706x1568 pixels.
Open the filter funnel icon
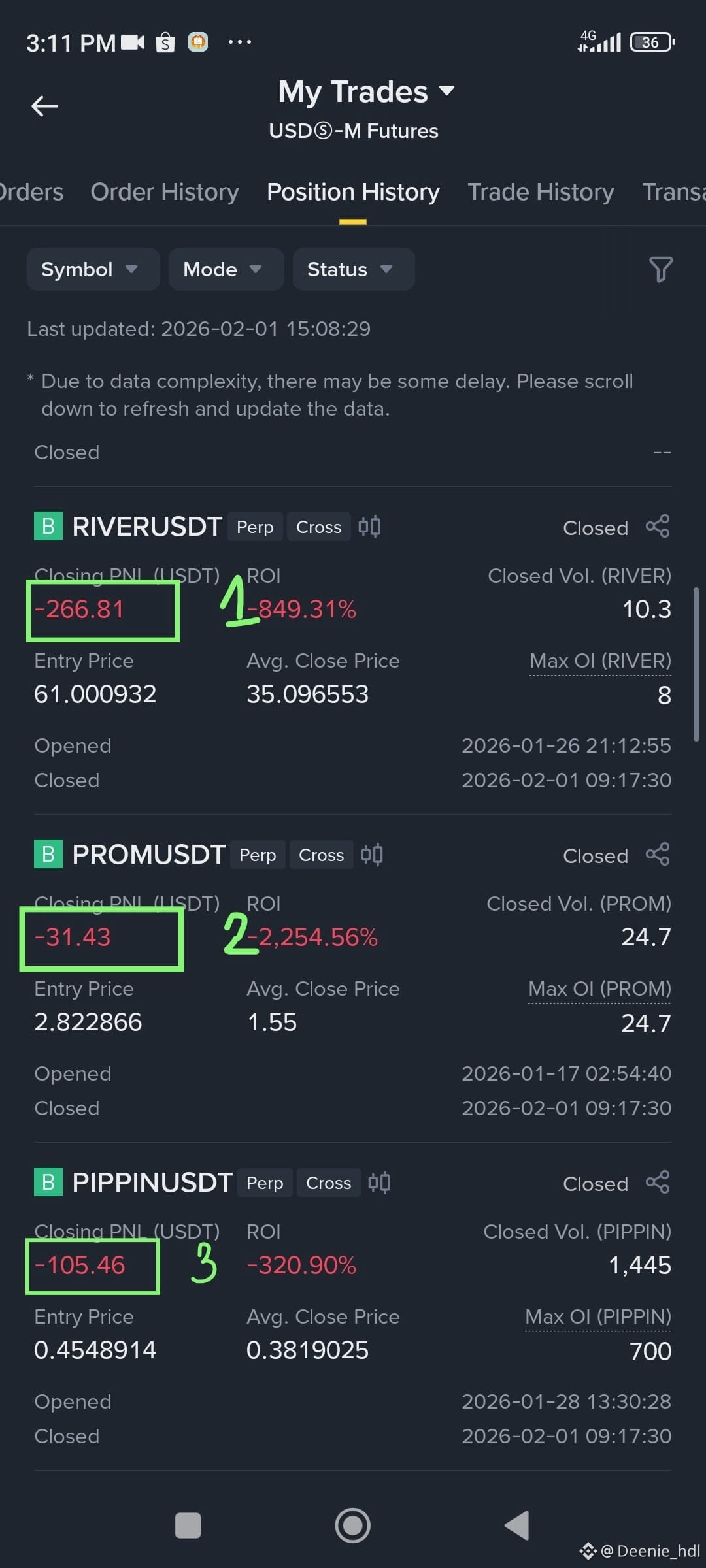pyautogui.click(x=660, y=269)
